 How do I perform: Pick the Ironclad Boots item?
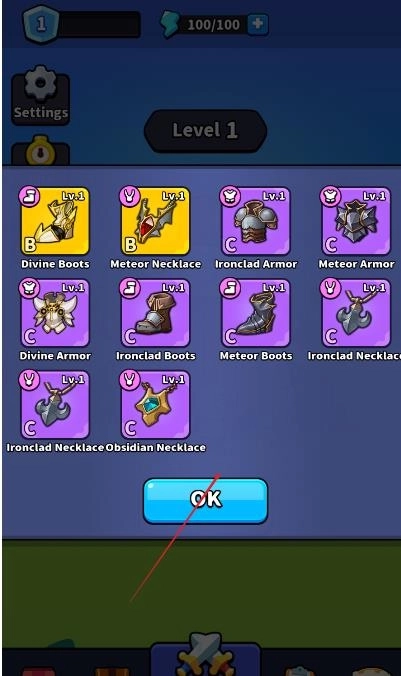point(155,313)
